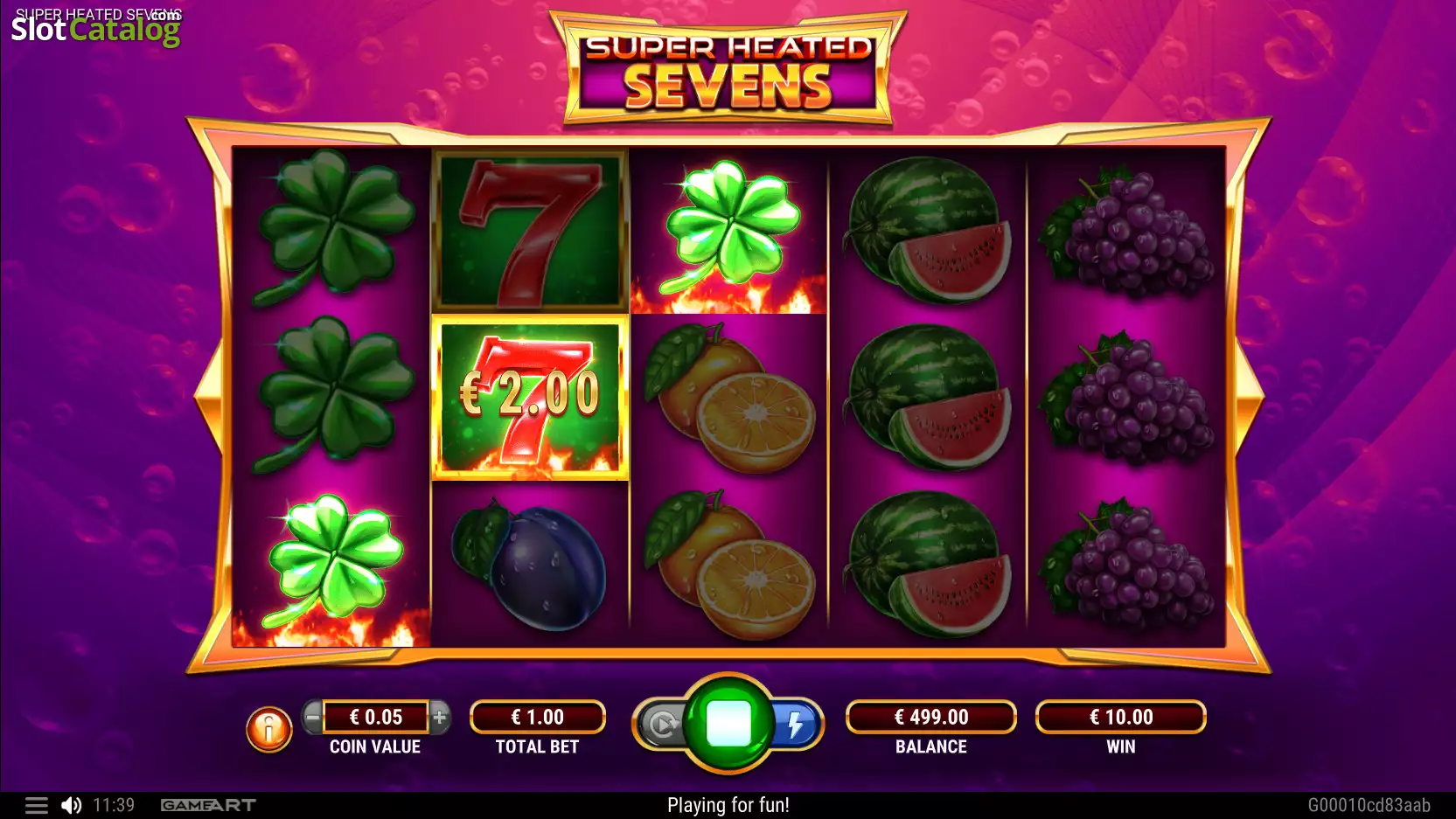Click the € 0.05 coin value field
This screenshot has height=819, width=1456.
pos(376,717)
